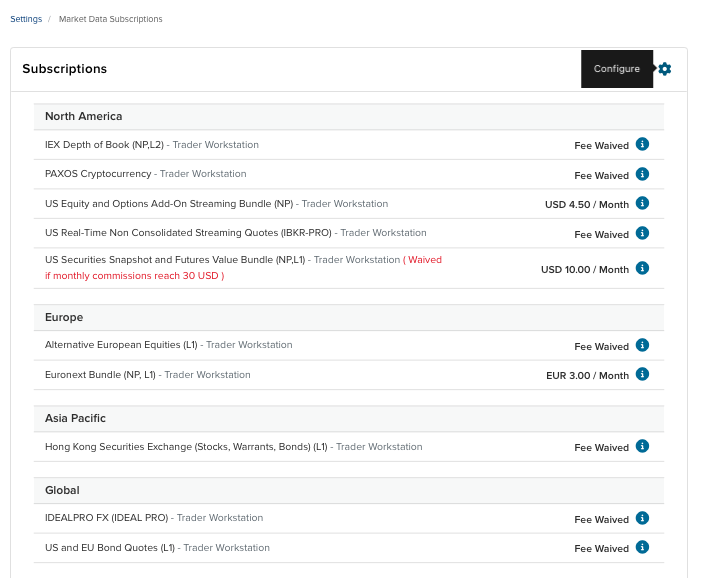Click USD 10.00 / Month price
This screenshot has width=706, height=578.
(x=585, y=270)
